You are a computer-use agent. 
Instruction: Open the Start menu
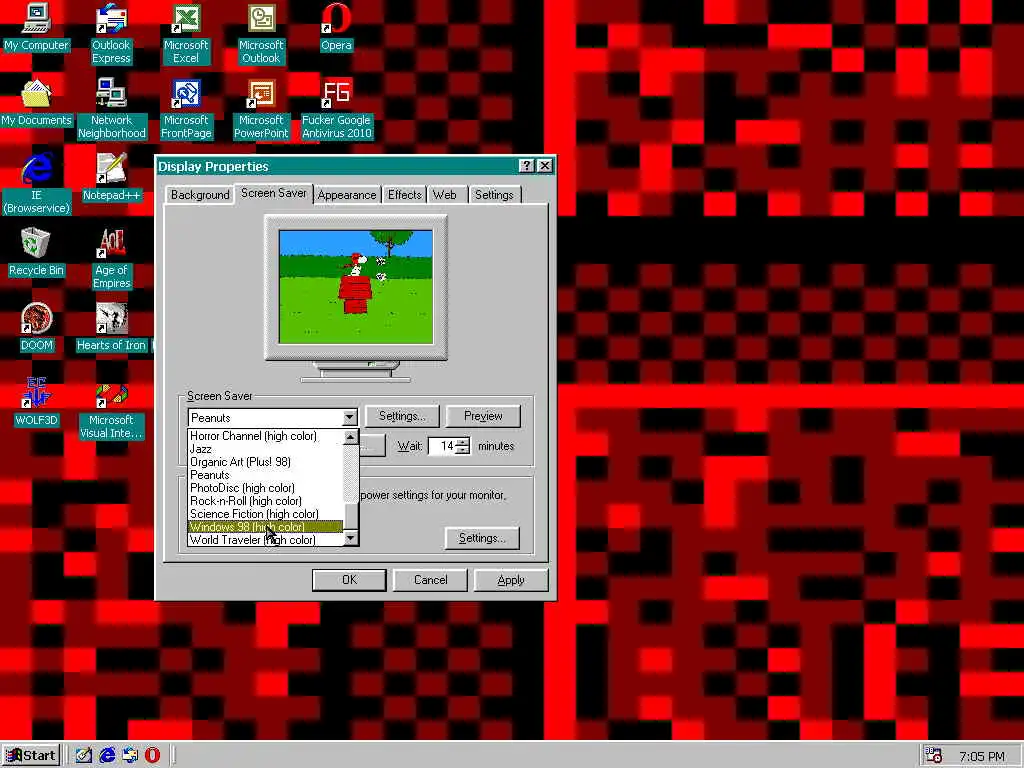[31, 756]
